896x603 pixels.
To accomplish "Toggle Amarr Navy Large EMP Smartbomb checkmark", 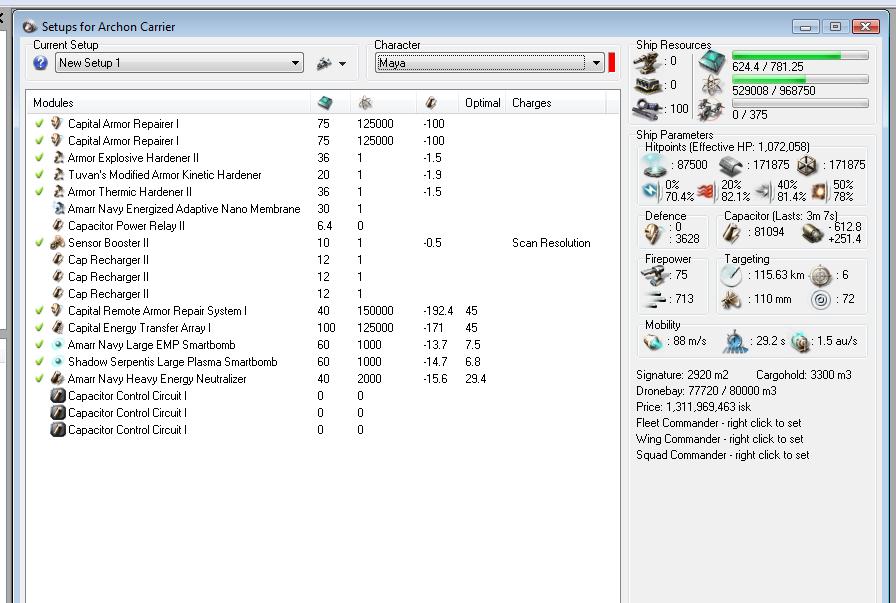I will point(39,345).
